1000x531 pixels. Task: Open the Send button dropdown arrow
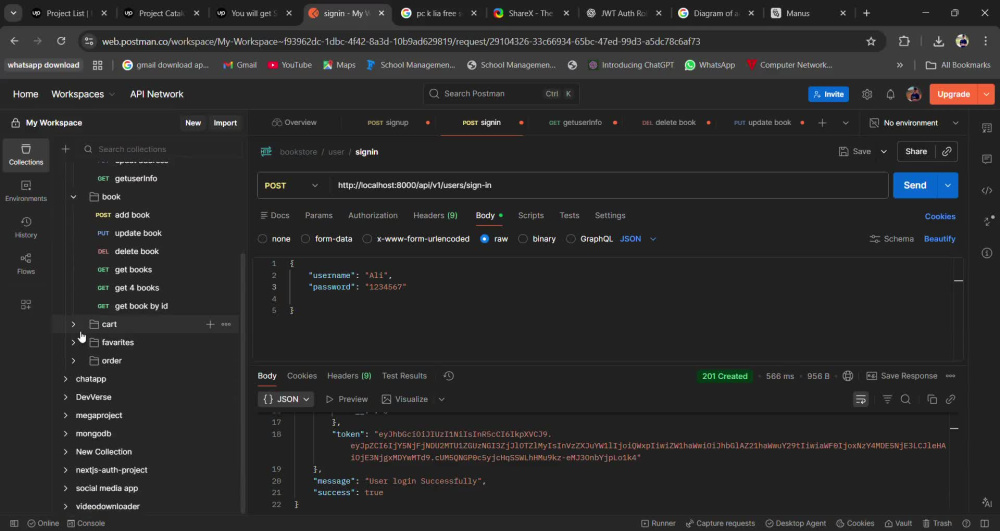948,185
